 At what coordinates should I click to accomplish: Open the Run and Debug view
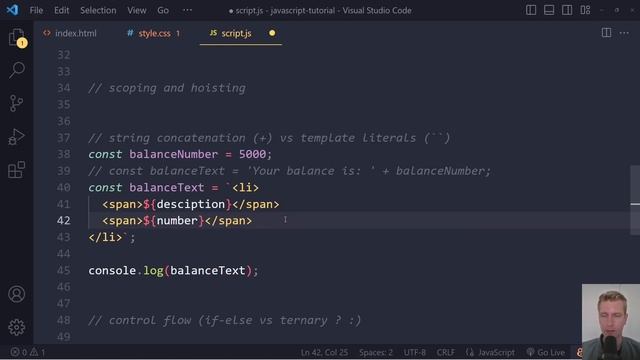17,137
